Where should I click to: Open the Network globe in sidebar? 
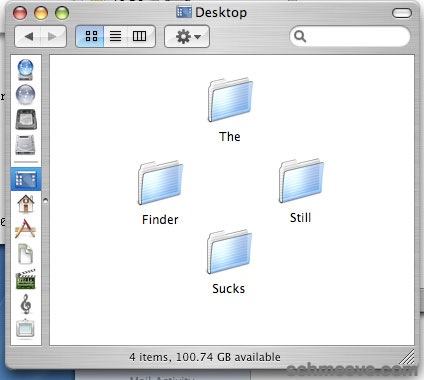pos(26,69)
